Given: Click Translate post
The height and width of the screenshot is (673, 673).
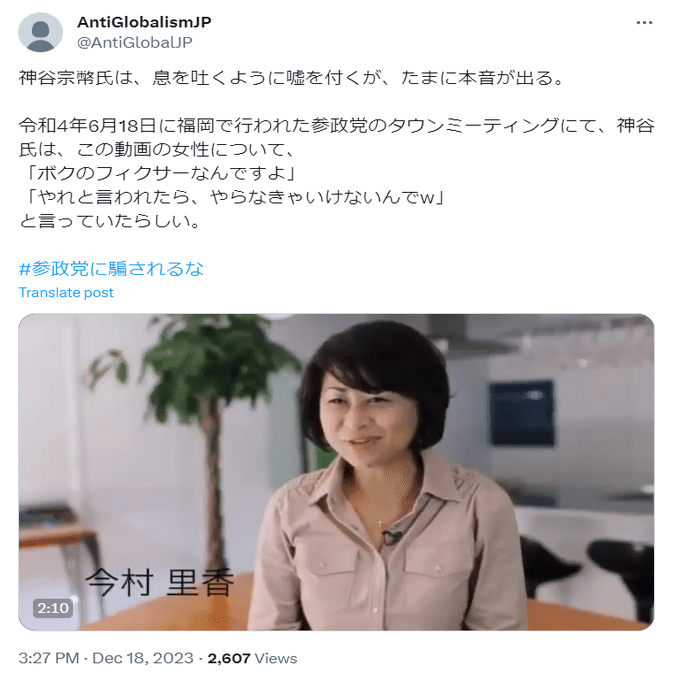Looking at the screenshot, I should pyautogui.click(x=66, y=292).
